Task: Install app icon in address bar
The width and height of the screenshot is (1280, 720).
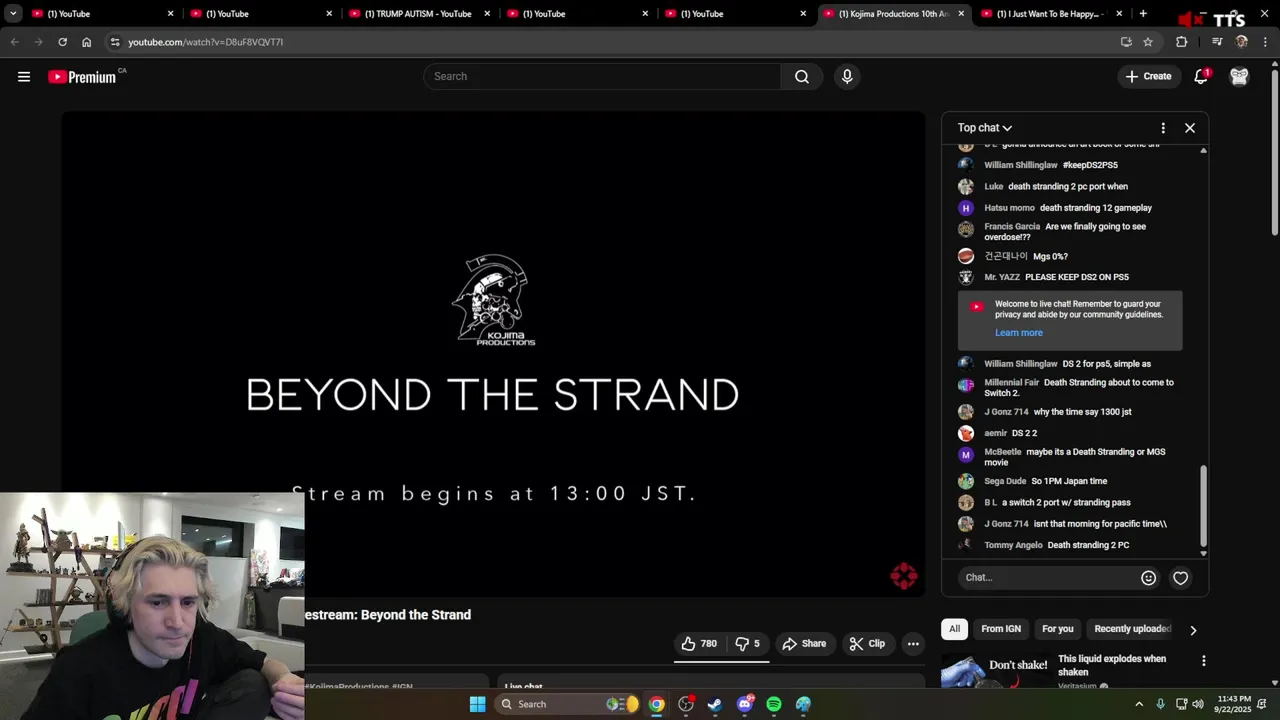Action: (1126, 42)
